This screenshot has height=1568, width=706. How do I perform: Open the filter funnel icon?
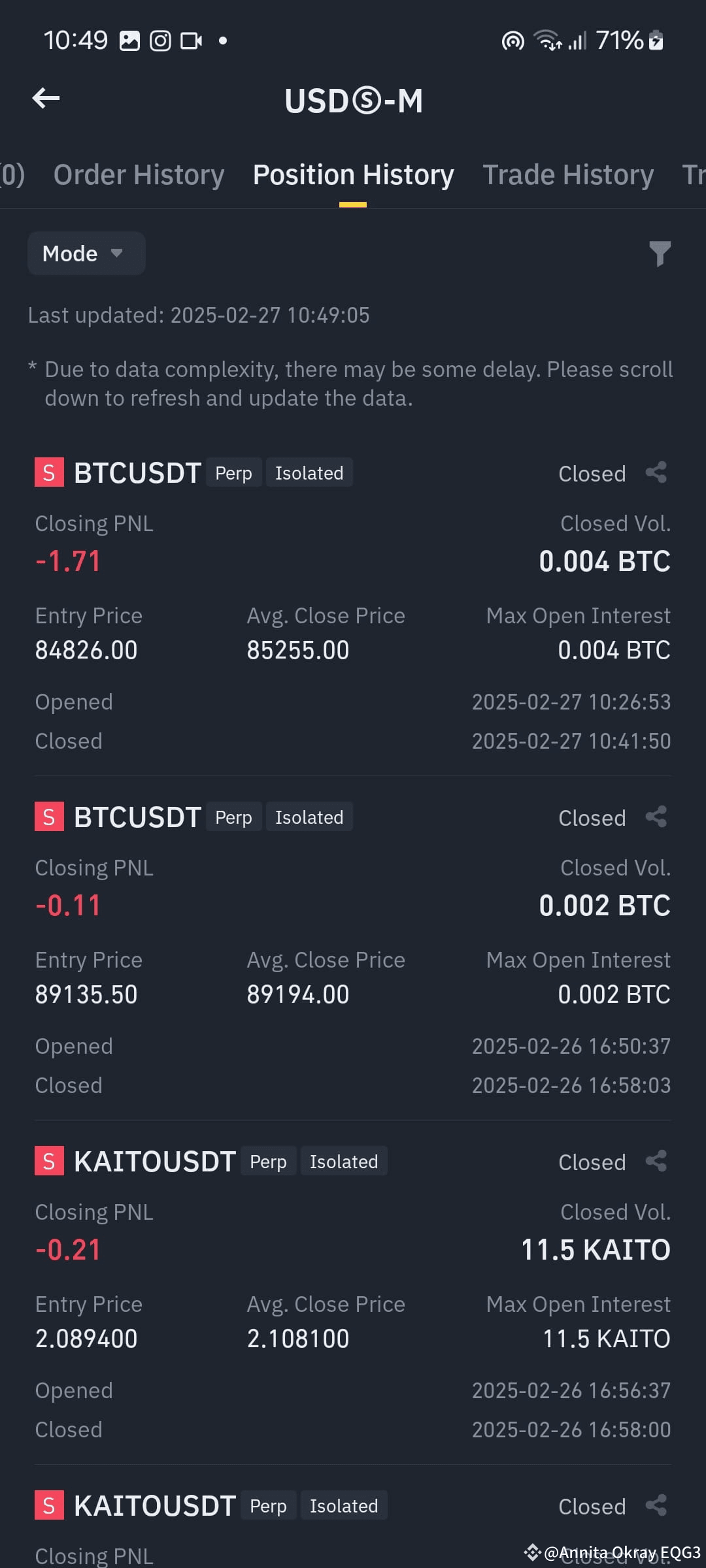660,253
